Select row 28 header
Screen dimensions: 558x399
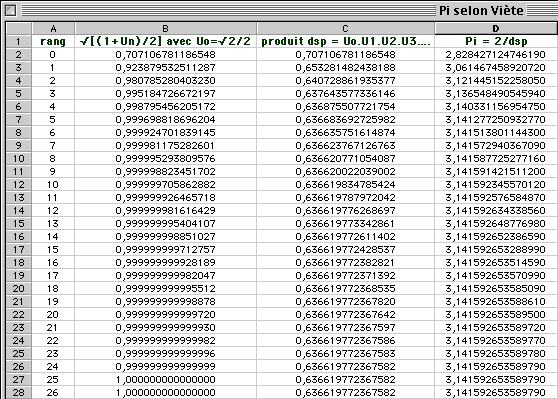coord(19,392)
